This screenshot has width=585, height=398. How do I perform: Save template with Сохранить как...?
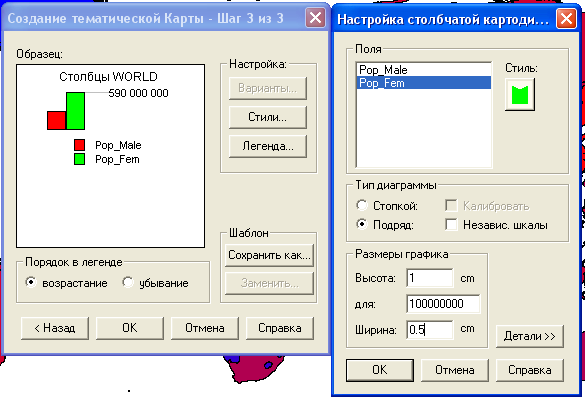pos(269,255)
